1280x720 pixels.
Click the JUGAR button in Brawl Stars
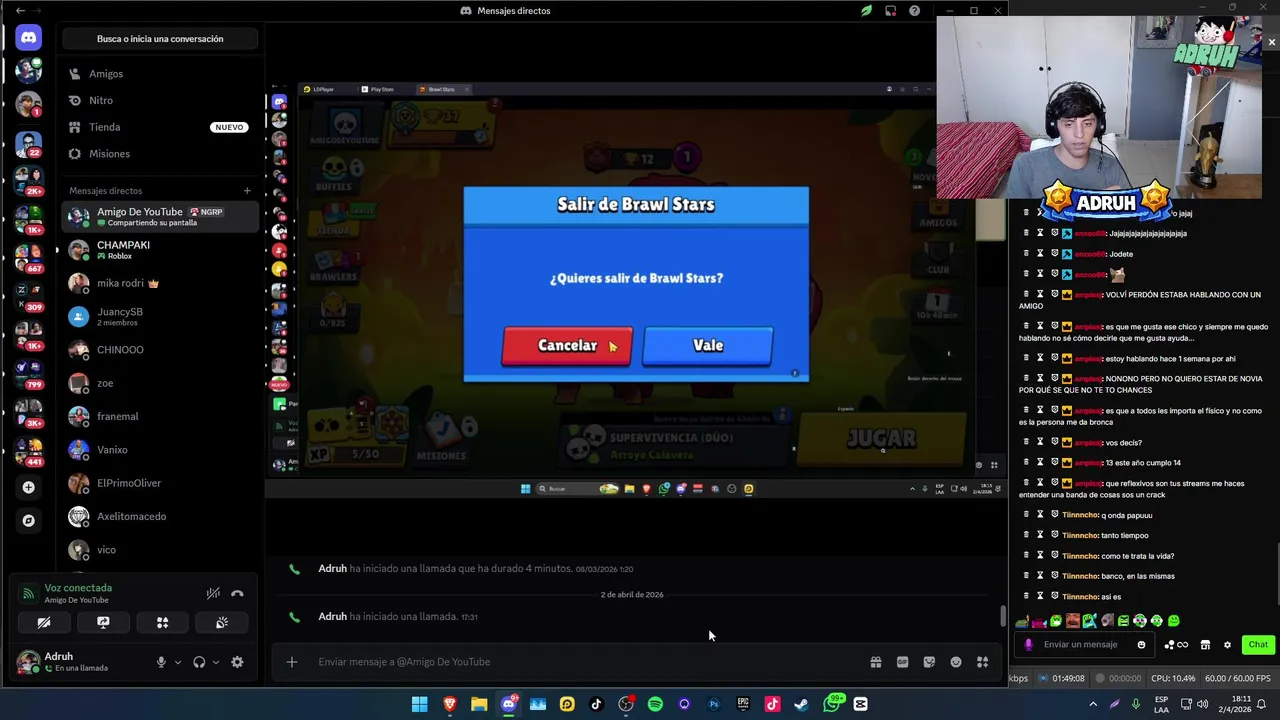point(881,438)
